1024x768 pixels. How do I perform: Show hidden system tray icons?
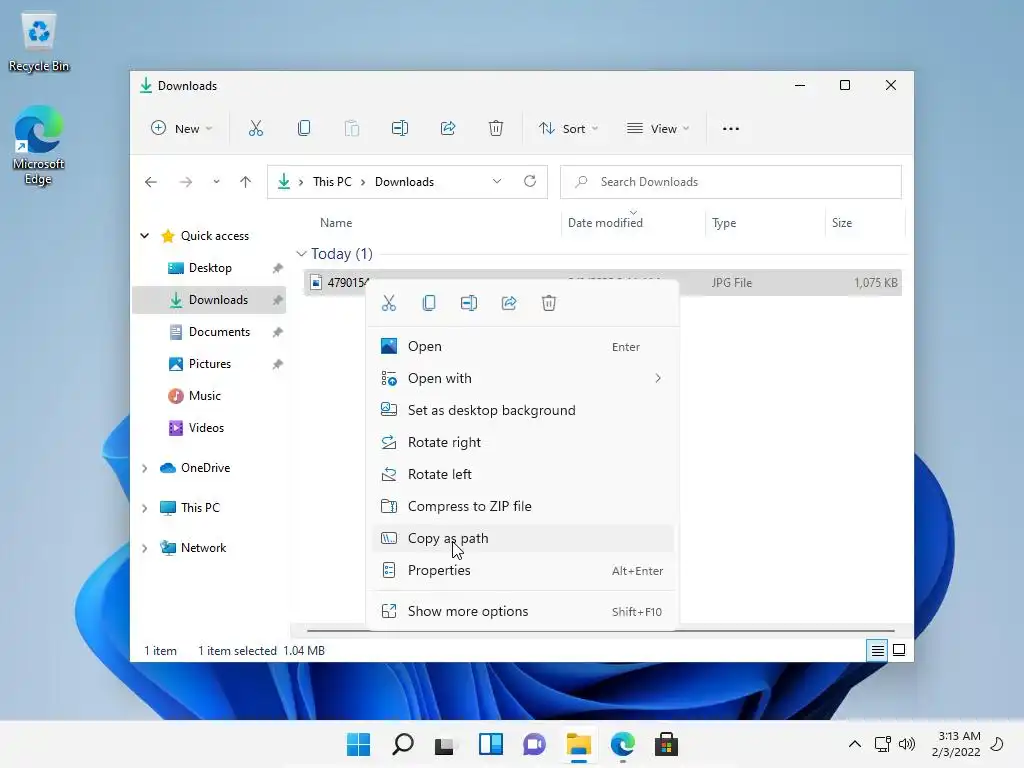854,744
